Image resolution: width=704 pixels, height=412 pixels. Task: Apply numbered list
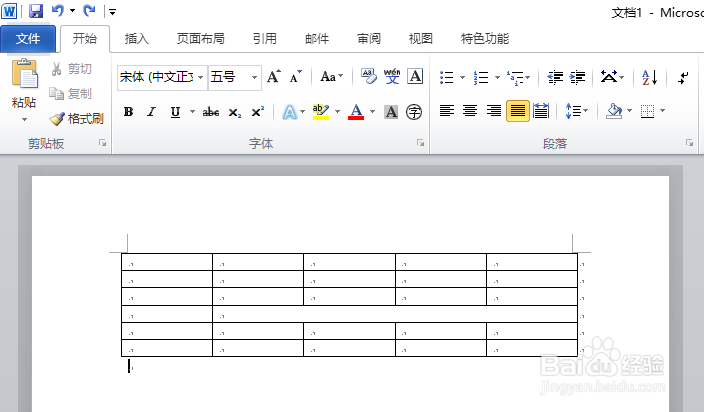pos(481,77)
